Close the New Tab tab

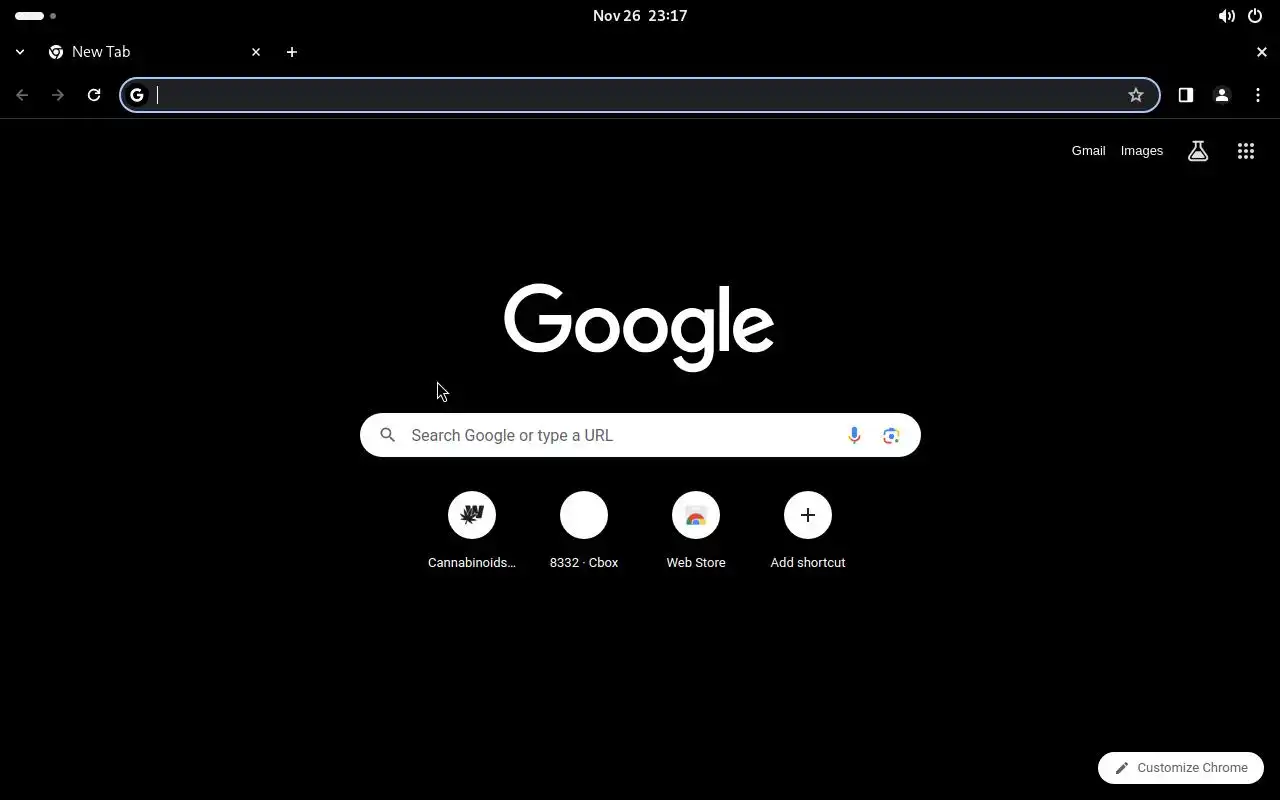pyautogui.click(x=256, y=52)
